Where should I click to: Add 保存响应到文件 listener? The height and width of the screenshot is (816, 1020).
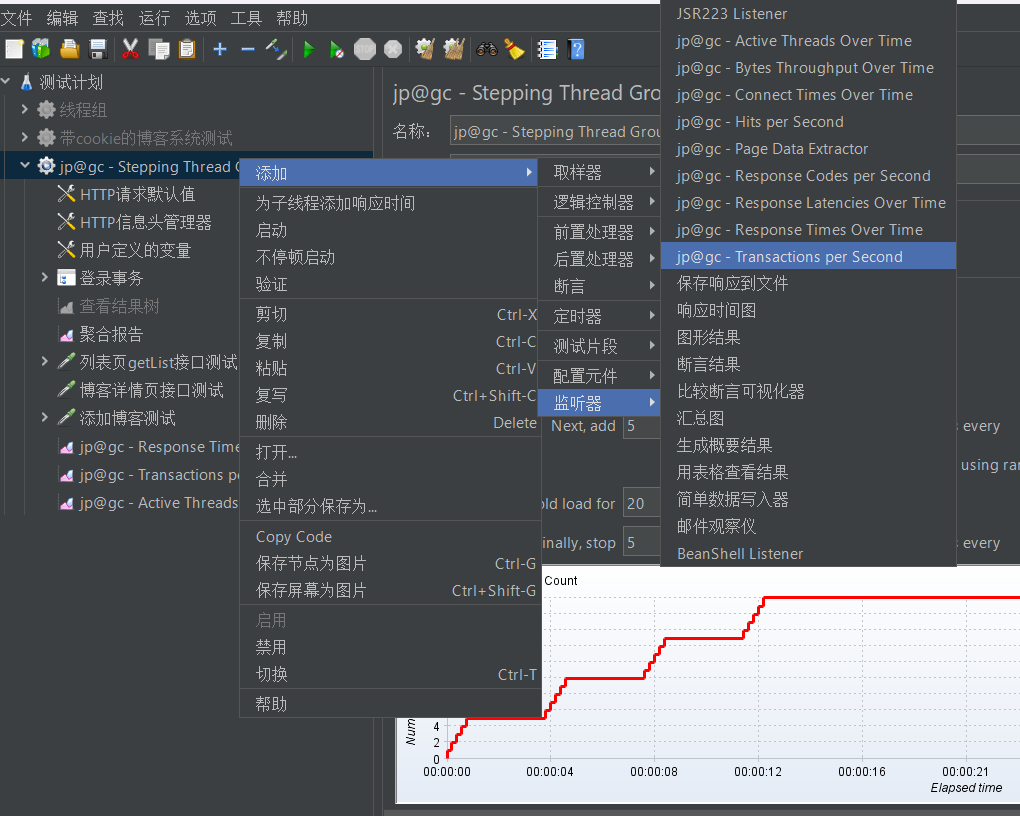tap(808, 284)
